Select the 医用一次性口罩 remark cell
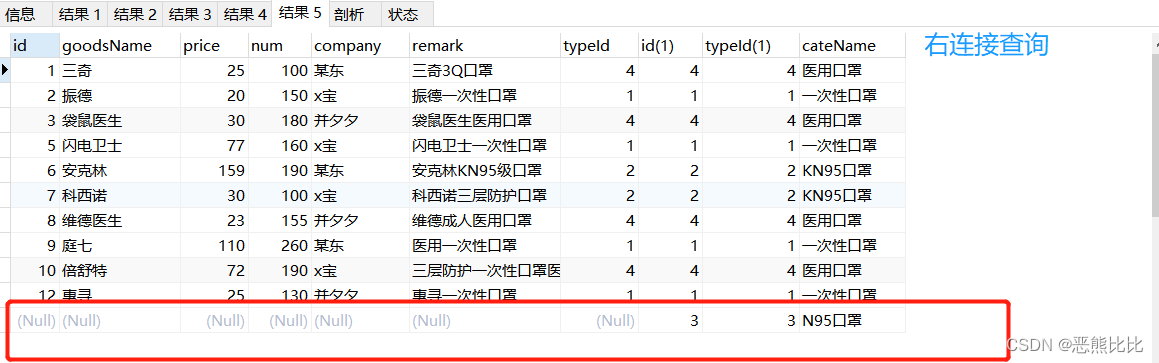The height and width of the screenshot is (363, 1159). click(485, 245)
